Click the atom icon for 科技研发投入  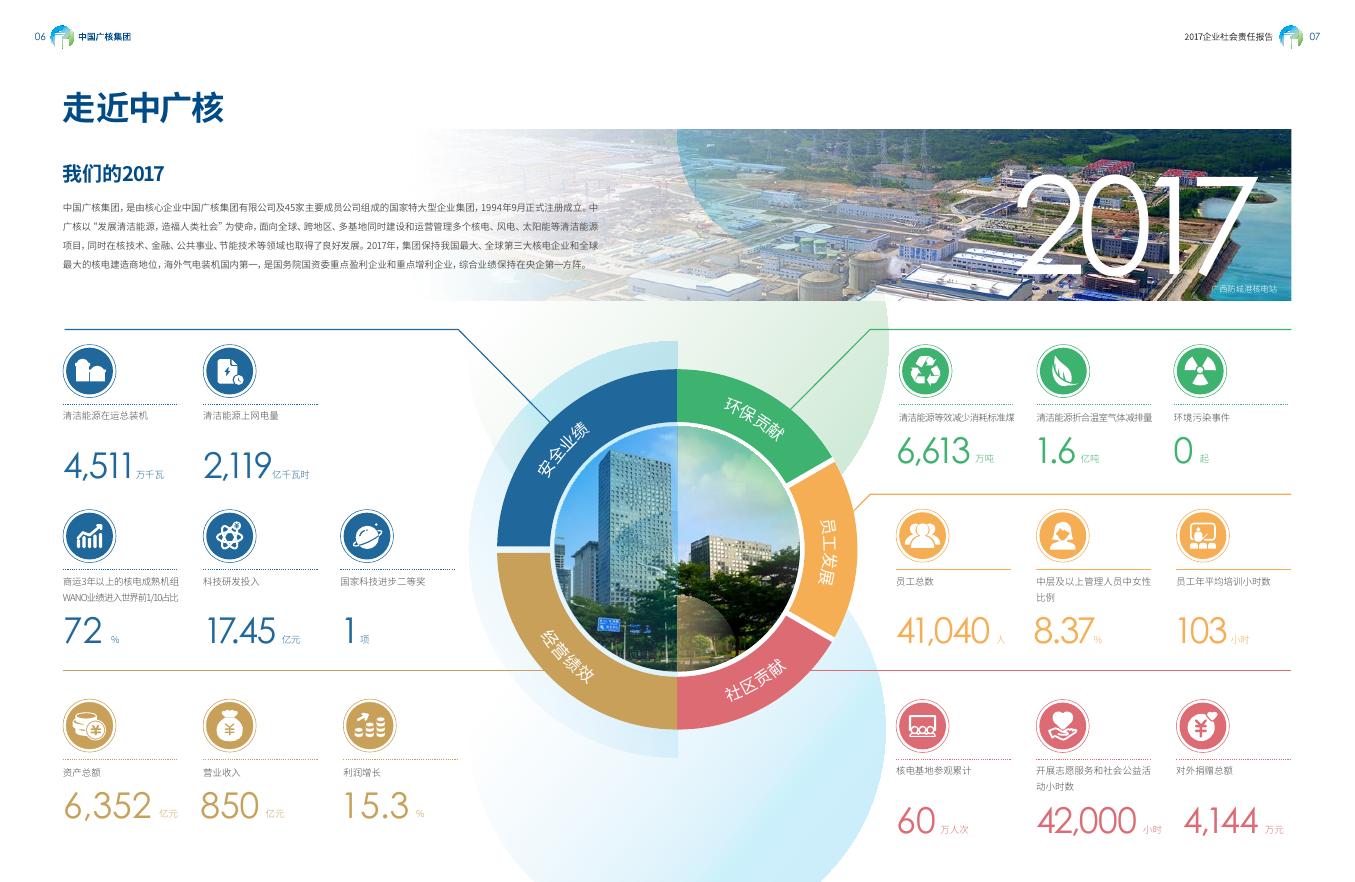click(229, 537)
